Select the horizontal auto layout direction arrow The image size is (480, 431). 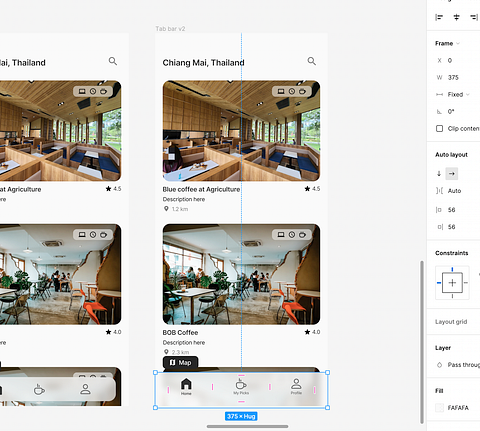point(452,174)
